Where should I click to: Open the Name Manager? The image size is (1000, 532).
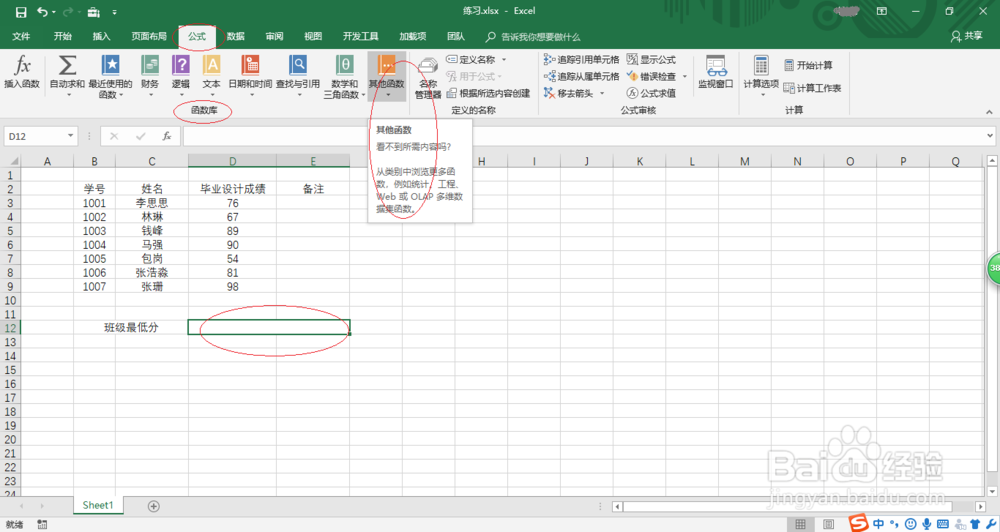point(428,78)
